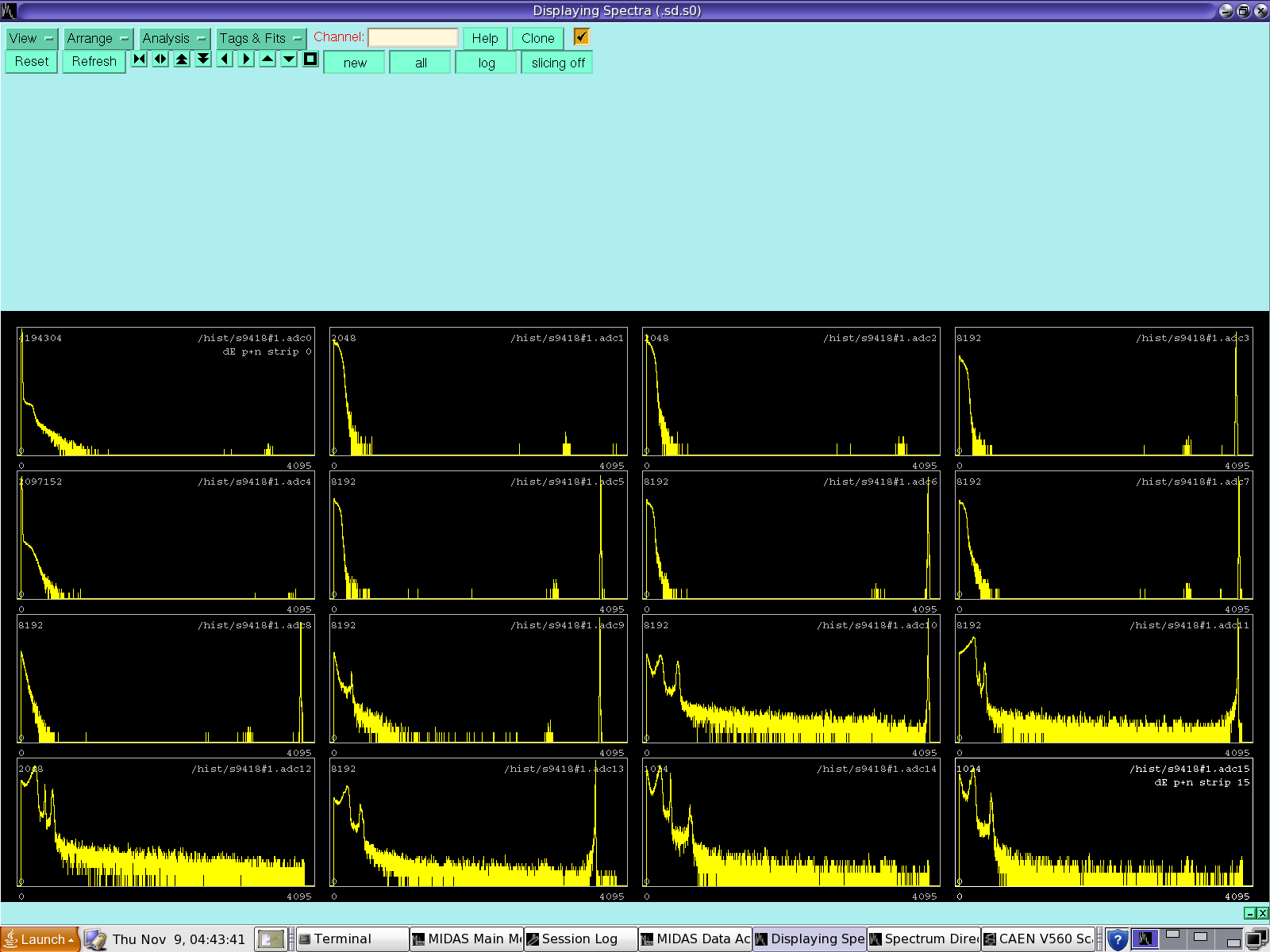Click the vertical expand double-up arrow icon

pos(183,59)
